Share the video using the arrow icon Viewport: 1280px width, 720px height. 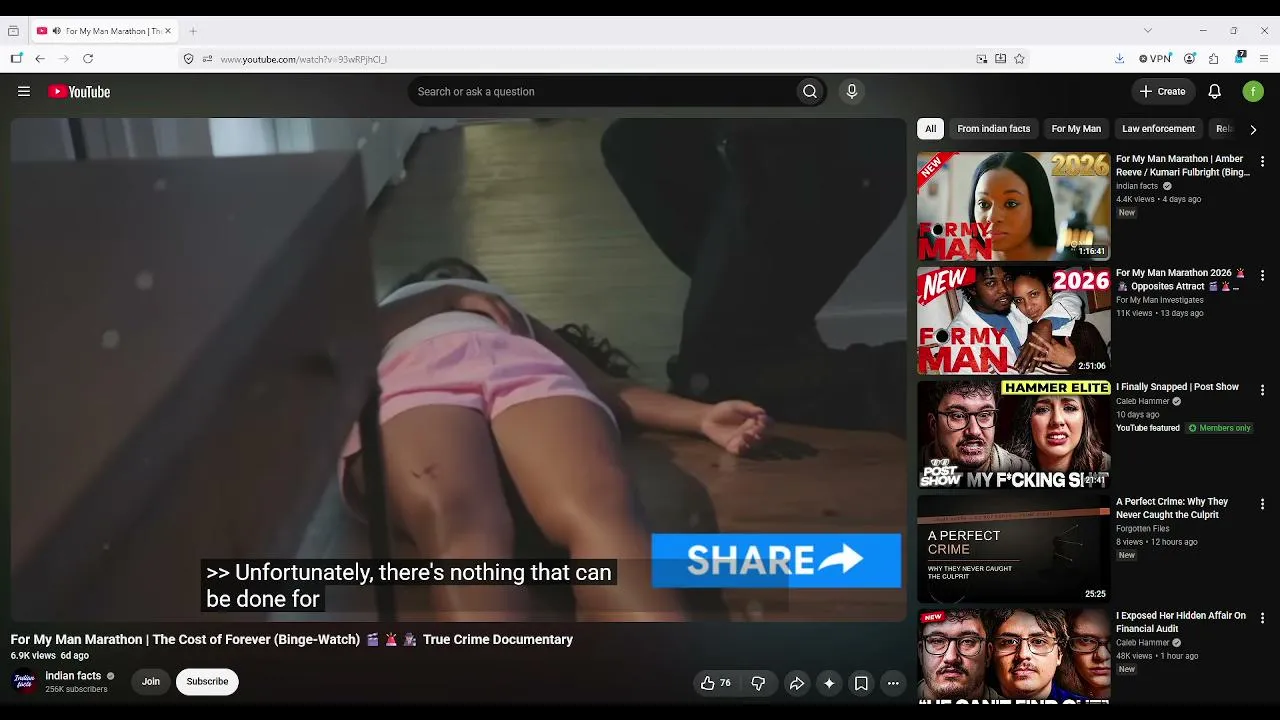pos(797,683)
